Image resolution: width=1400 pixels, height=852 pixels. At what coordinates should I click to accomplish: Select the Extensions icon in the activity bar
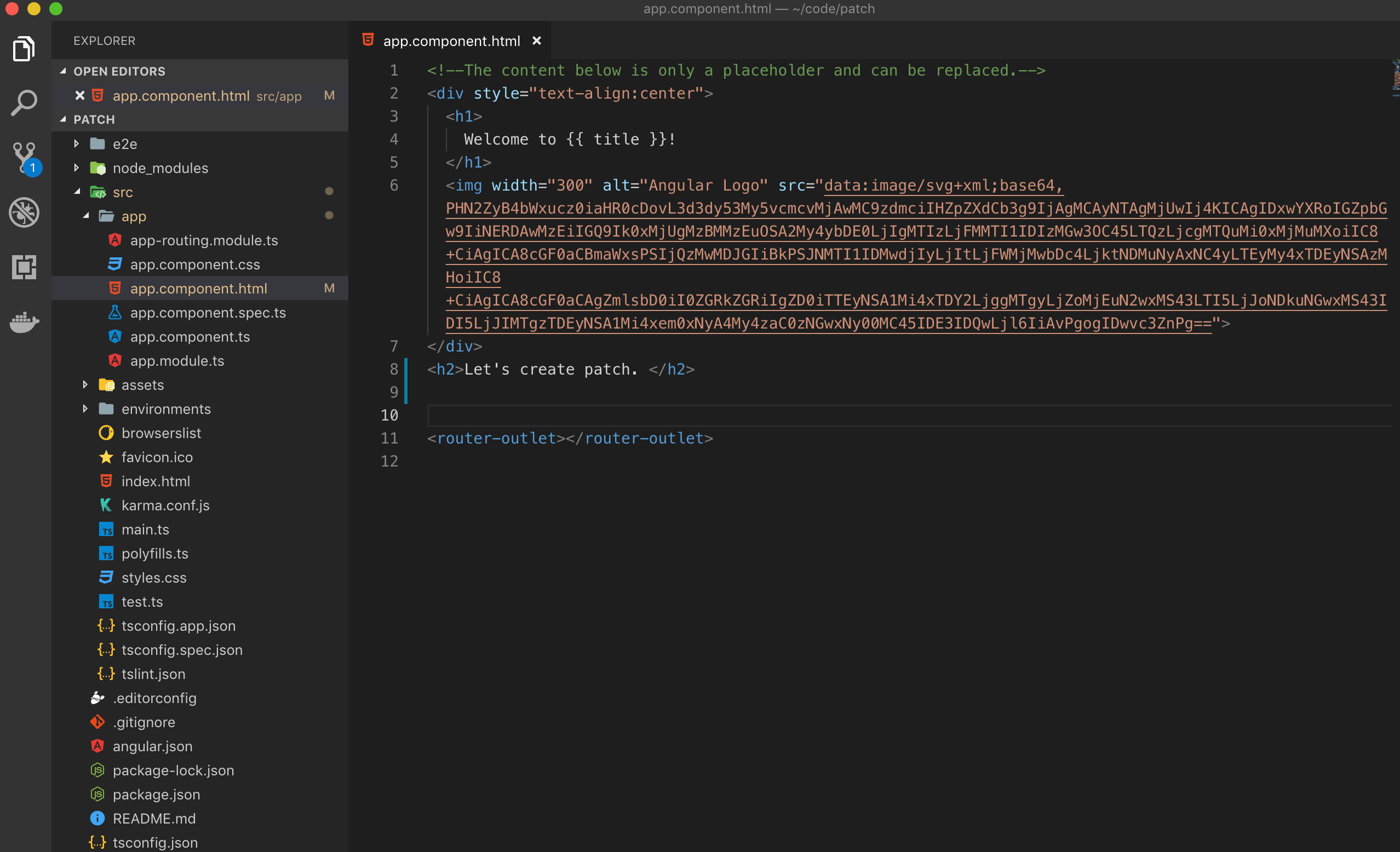pos(24,267)
